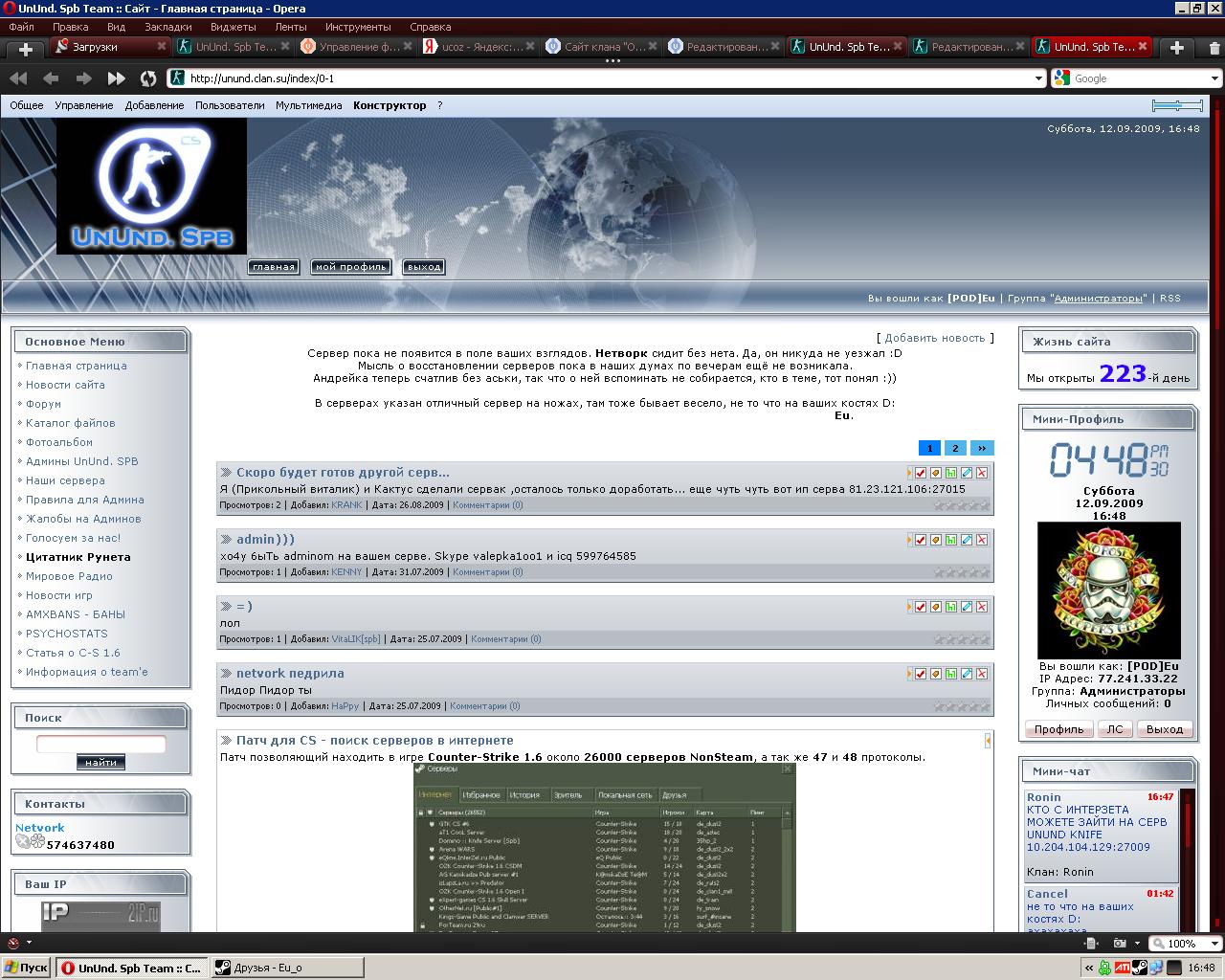
Task: Click the QIP tray icon
Action: (x=1105, y=968)
